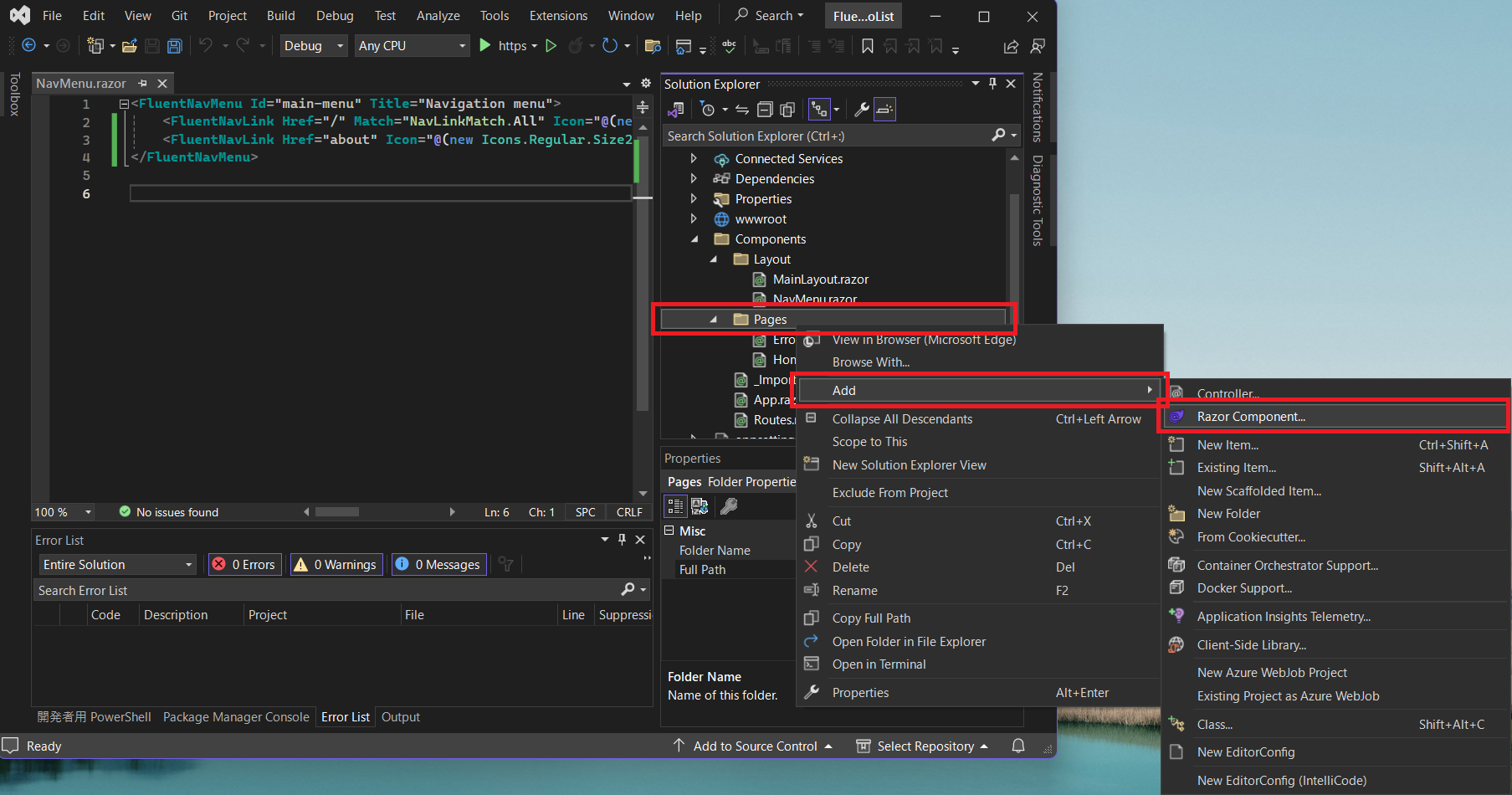1512x795 pixels.
Task: Click Collapse All in Solution Explorer toolbar
Action: [x=765, y=110]
